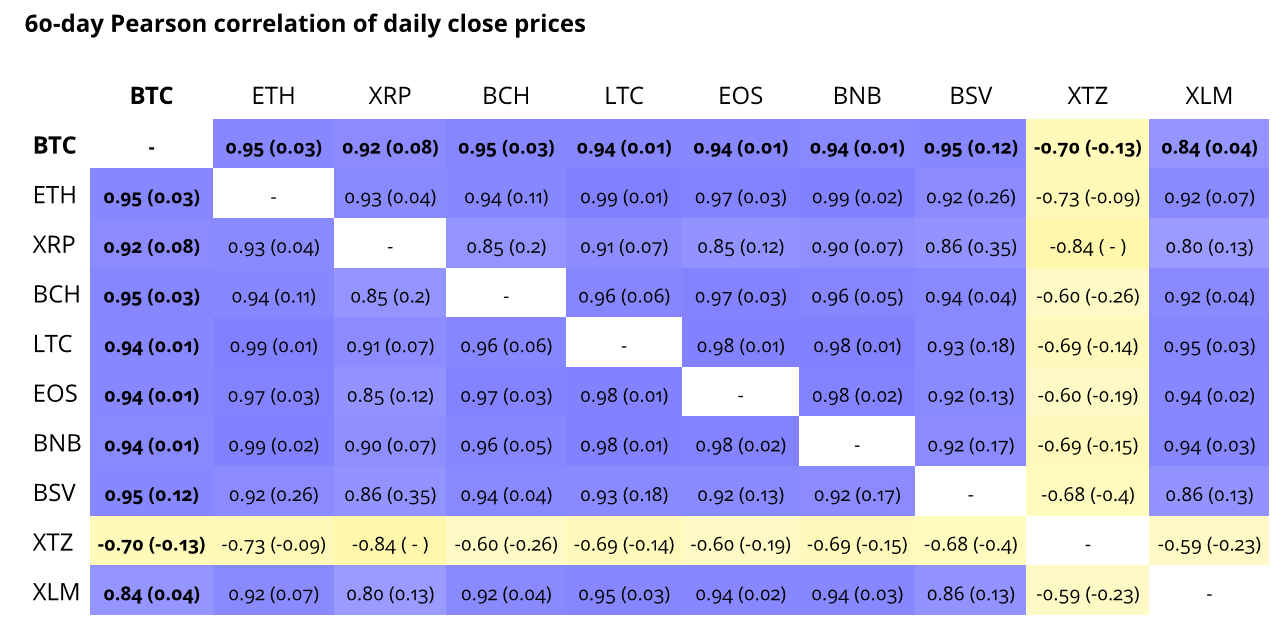Screen dimensions: 1285x636
Task: Click the EOS row label
Action: point(54,395)
